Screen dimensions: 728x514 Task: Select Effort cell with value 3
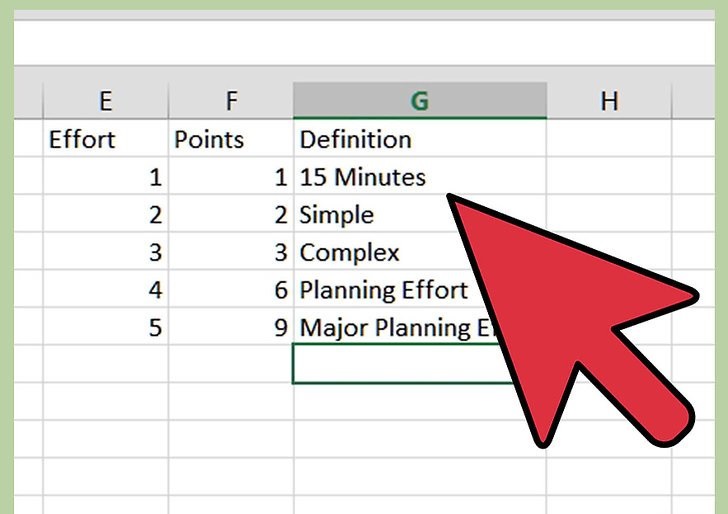coord(105,252)
